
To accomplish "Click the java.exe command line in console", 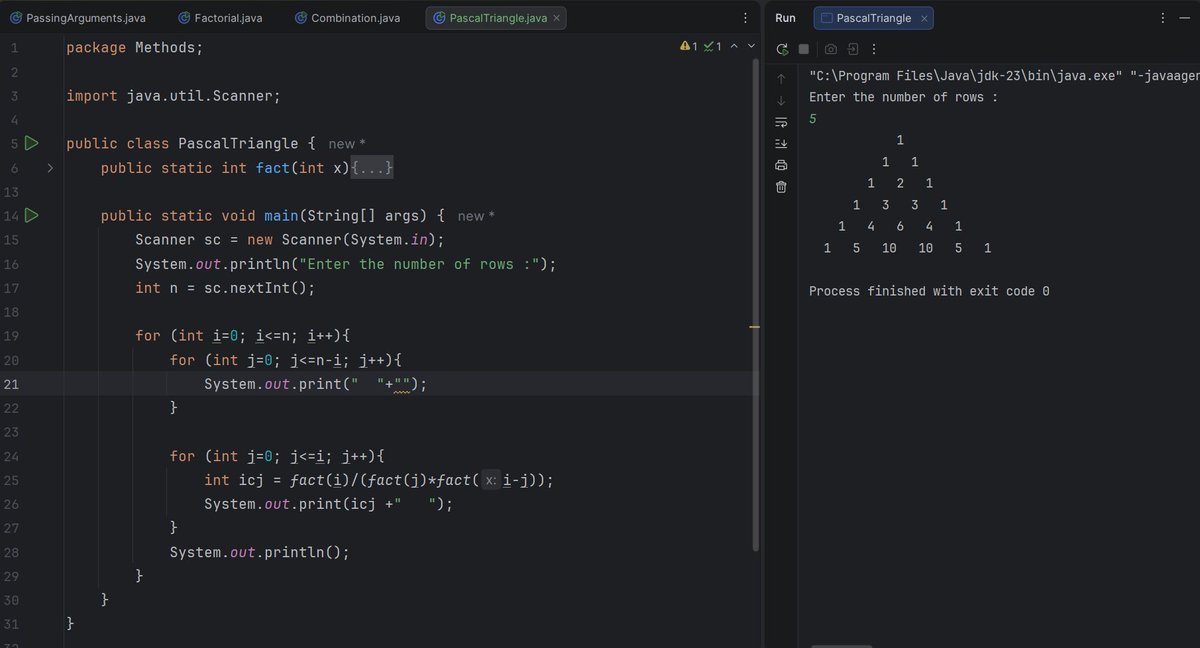I will (x=1004, y=75).
